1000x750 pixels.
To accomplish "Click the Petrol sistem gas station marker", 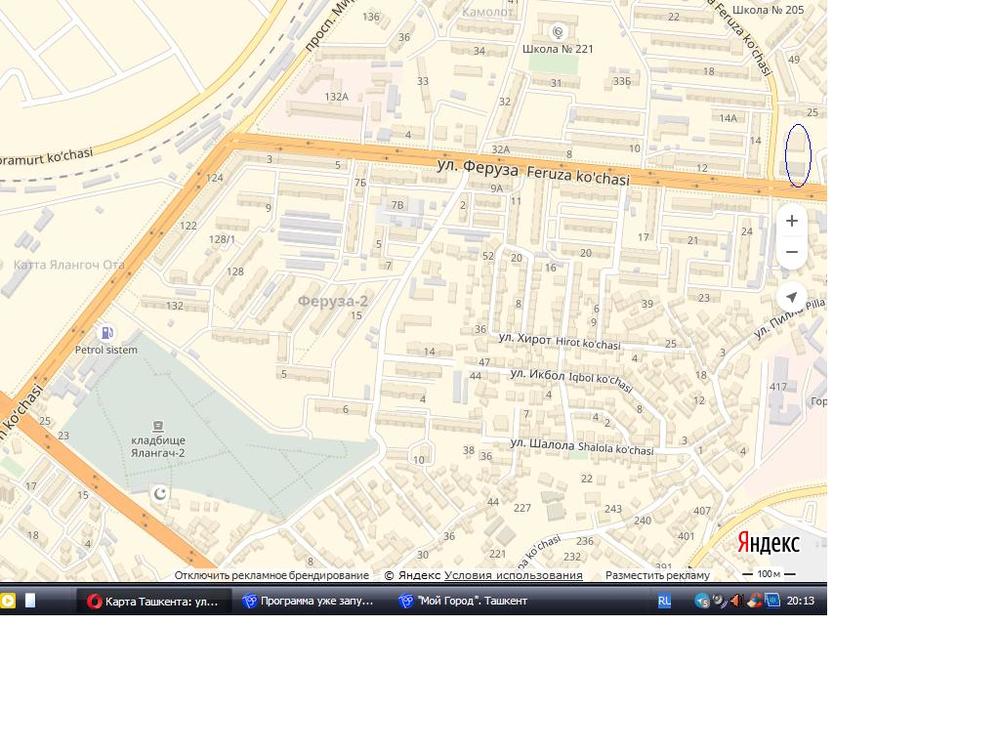I will (107, 333).
